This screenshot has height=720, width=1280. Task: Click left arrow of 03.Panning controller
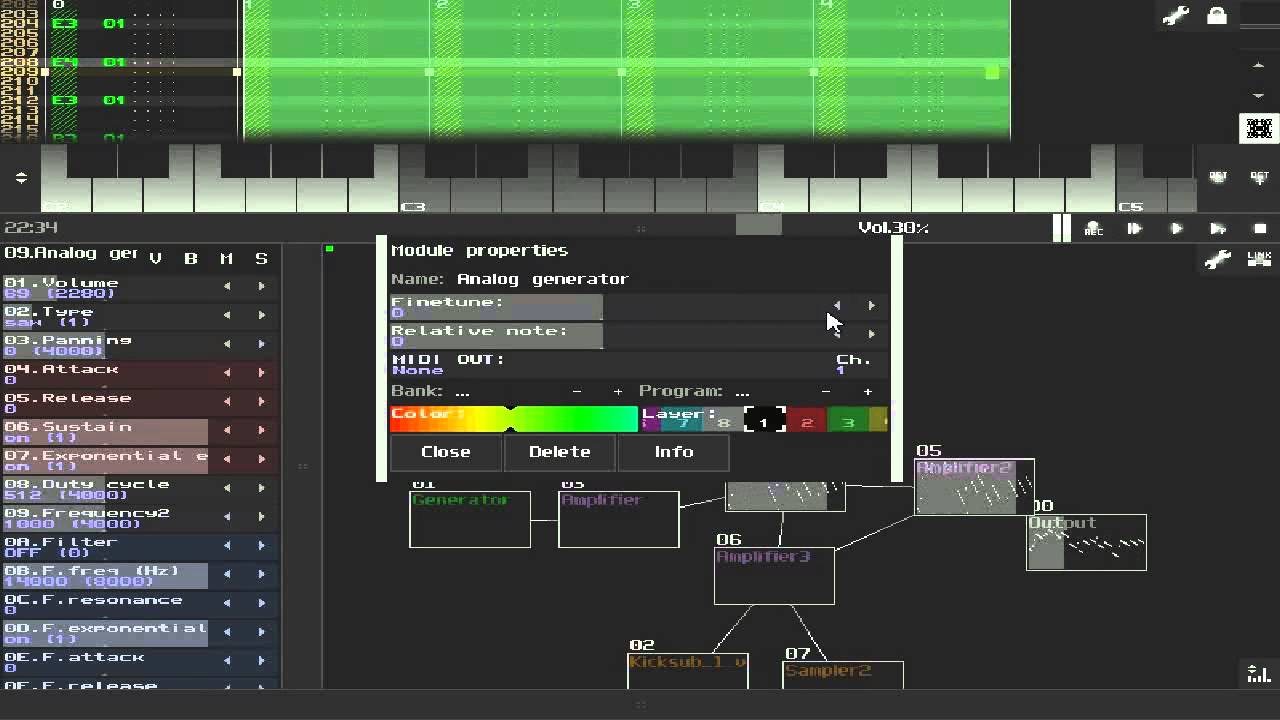(227, 344)
